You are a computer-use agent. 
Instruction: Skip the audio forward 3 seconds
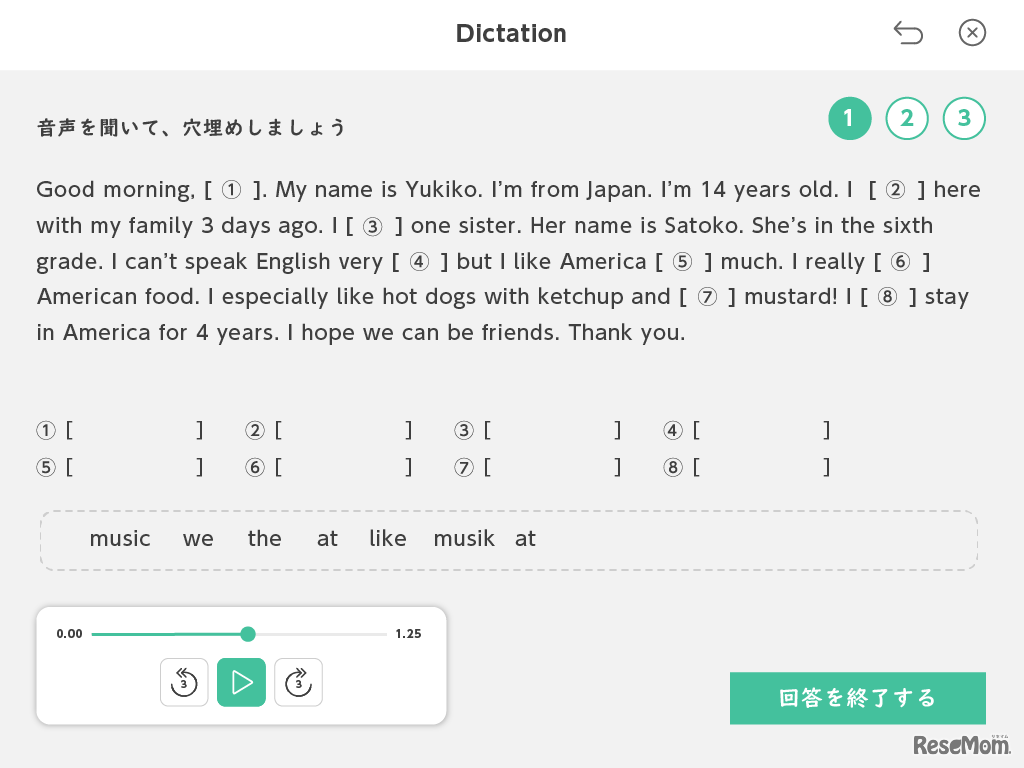tap(298, 682)
